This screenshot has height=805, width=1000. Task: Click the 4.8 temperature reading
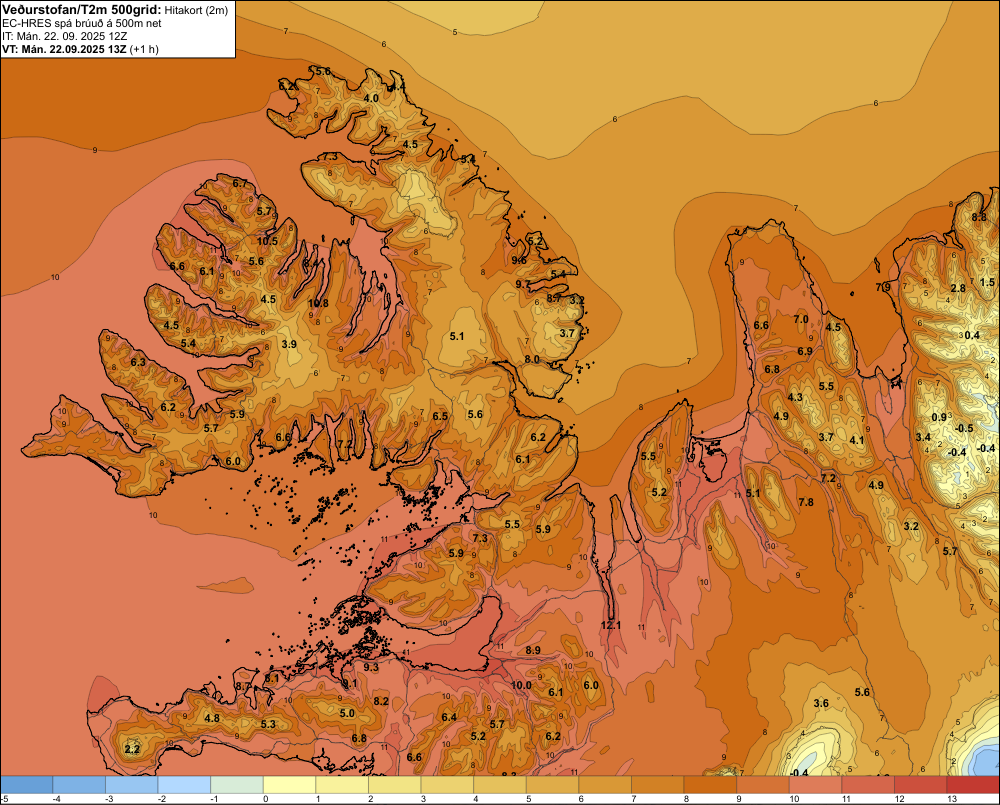(x=212, y=718)
